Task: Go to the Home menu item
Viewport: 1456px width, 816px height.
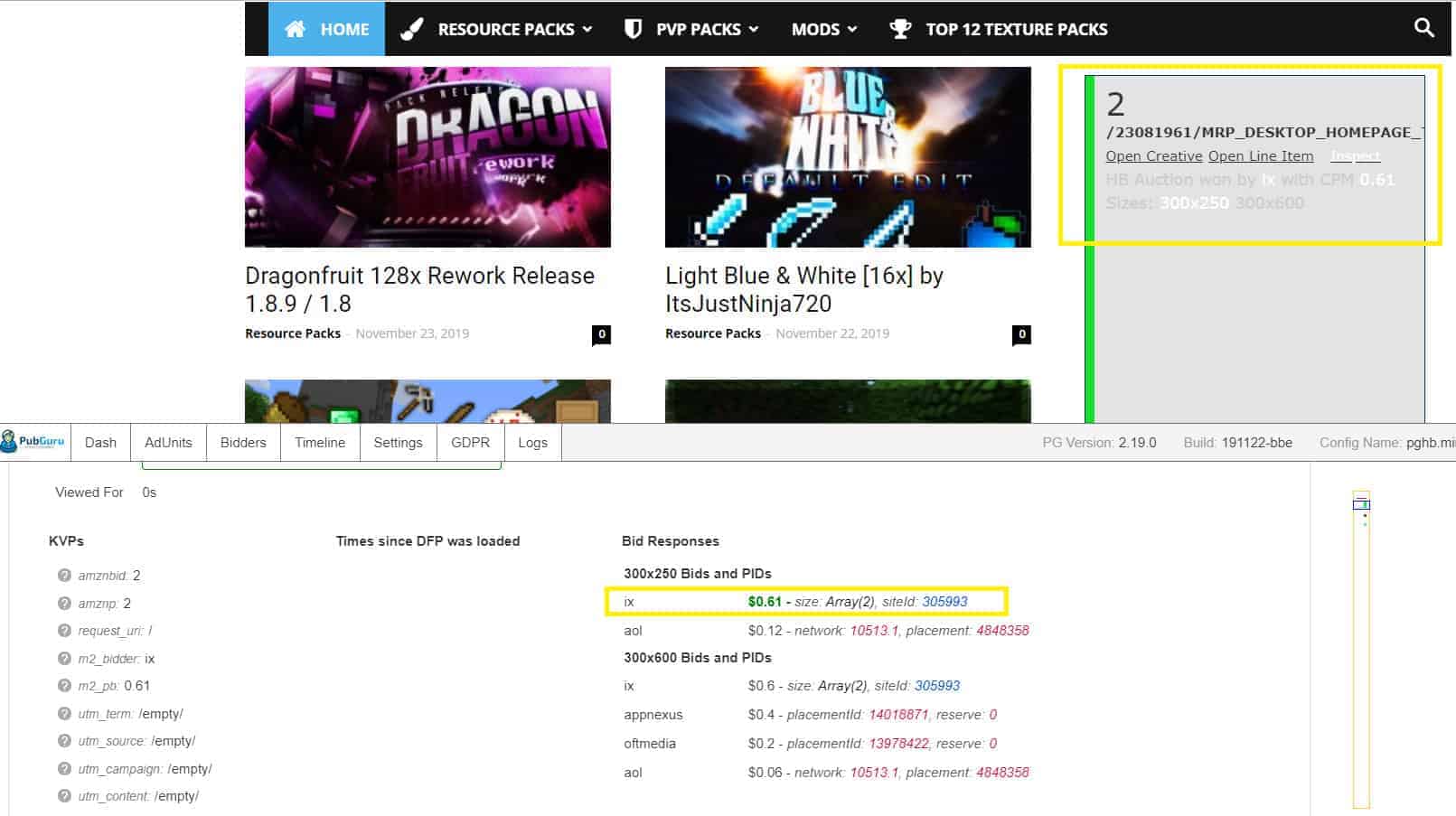Action: (x=326, y=29)
